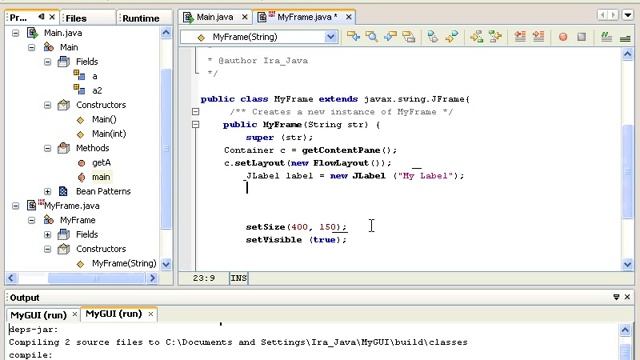640x360 pixels.
Task: Select the Main(int) constructor in tree
Action: 109,133
